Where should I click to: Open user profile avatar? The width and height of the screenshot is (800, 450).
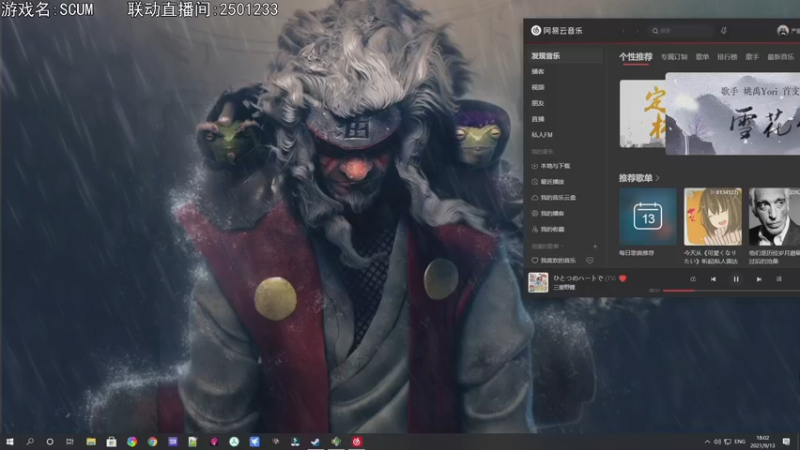[783, 31]
